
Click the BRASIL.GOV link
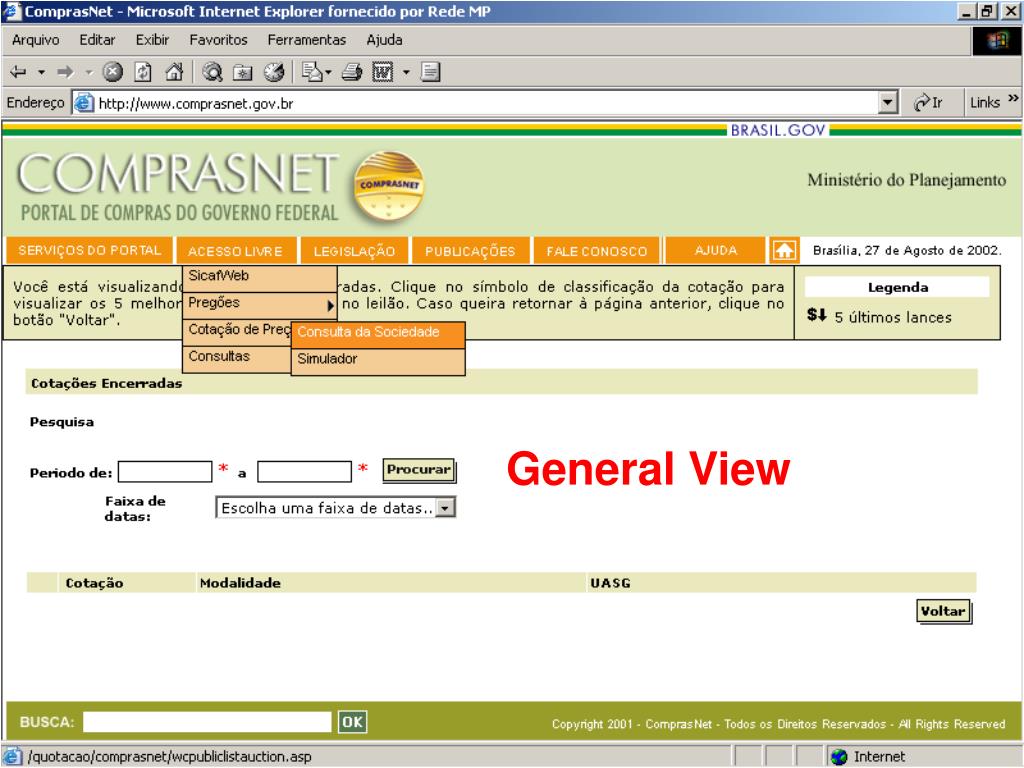(778, 130)
